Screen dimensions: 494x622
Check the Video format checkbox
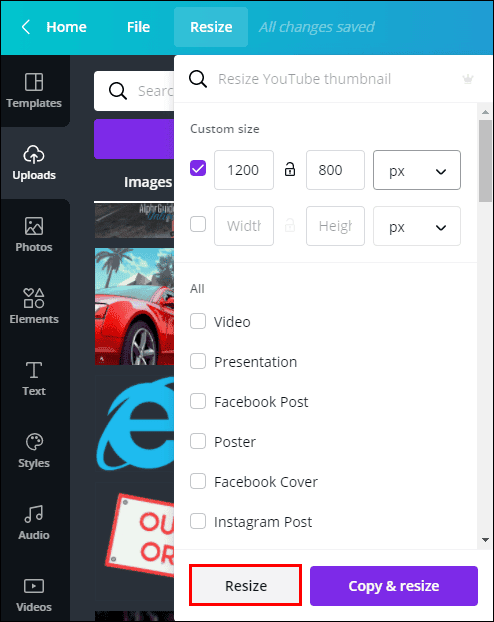point(198,321)
